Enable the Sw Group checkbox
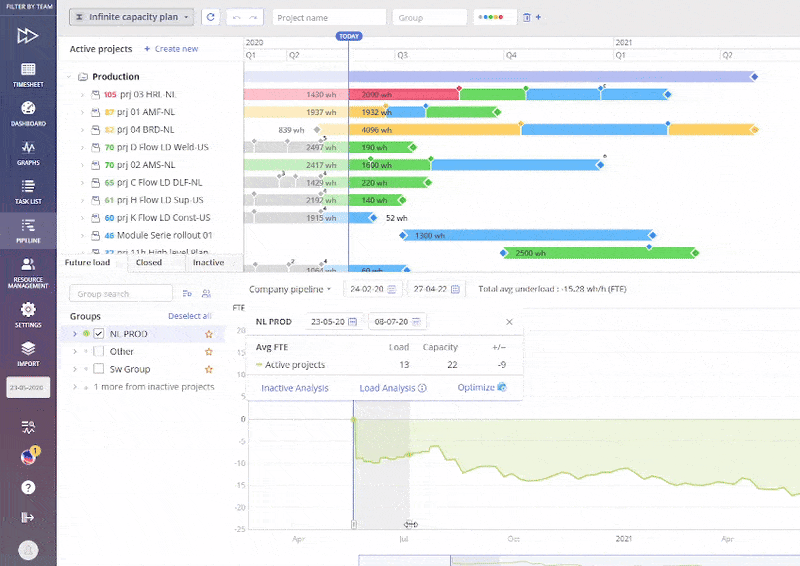Viewport: 800px width, 566px height. coord(99,369)
